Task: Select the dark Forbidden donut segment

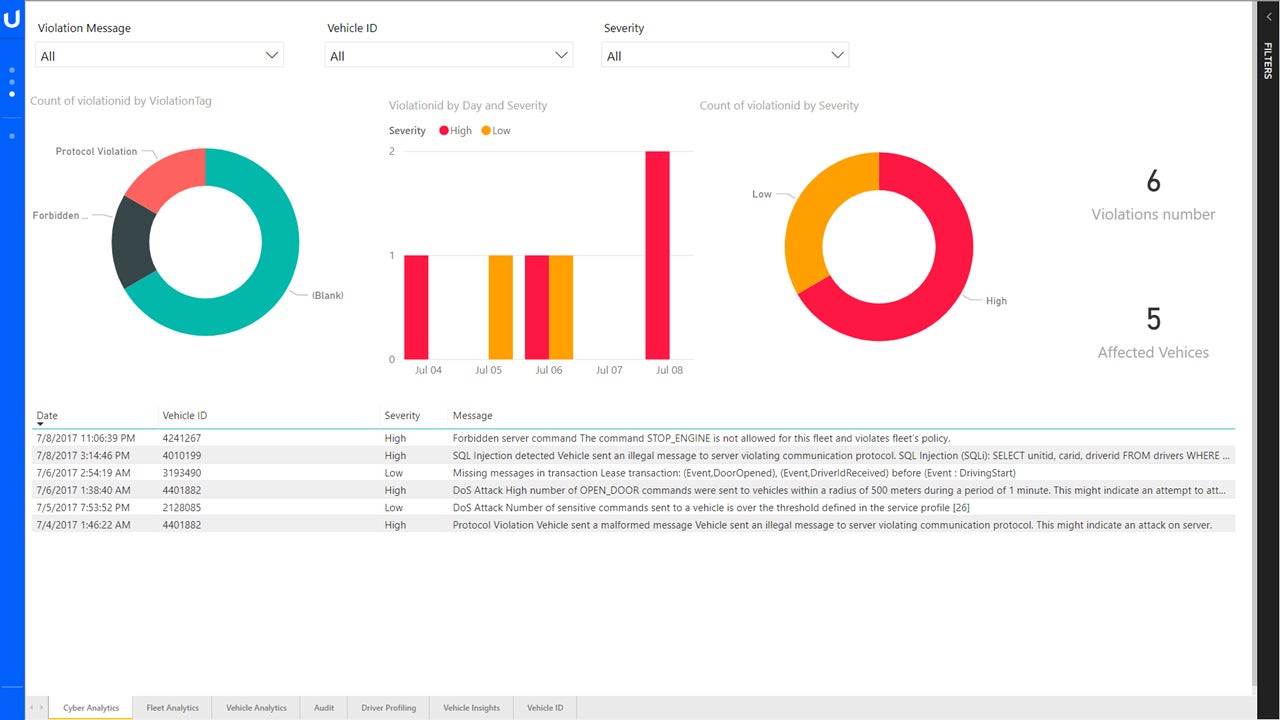Action: pos(133,240)
